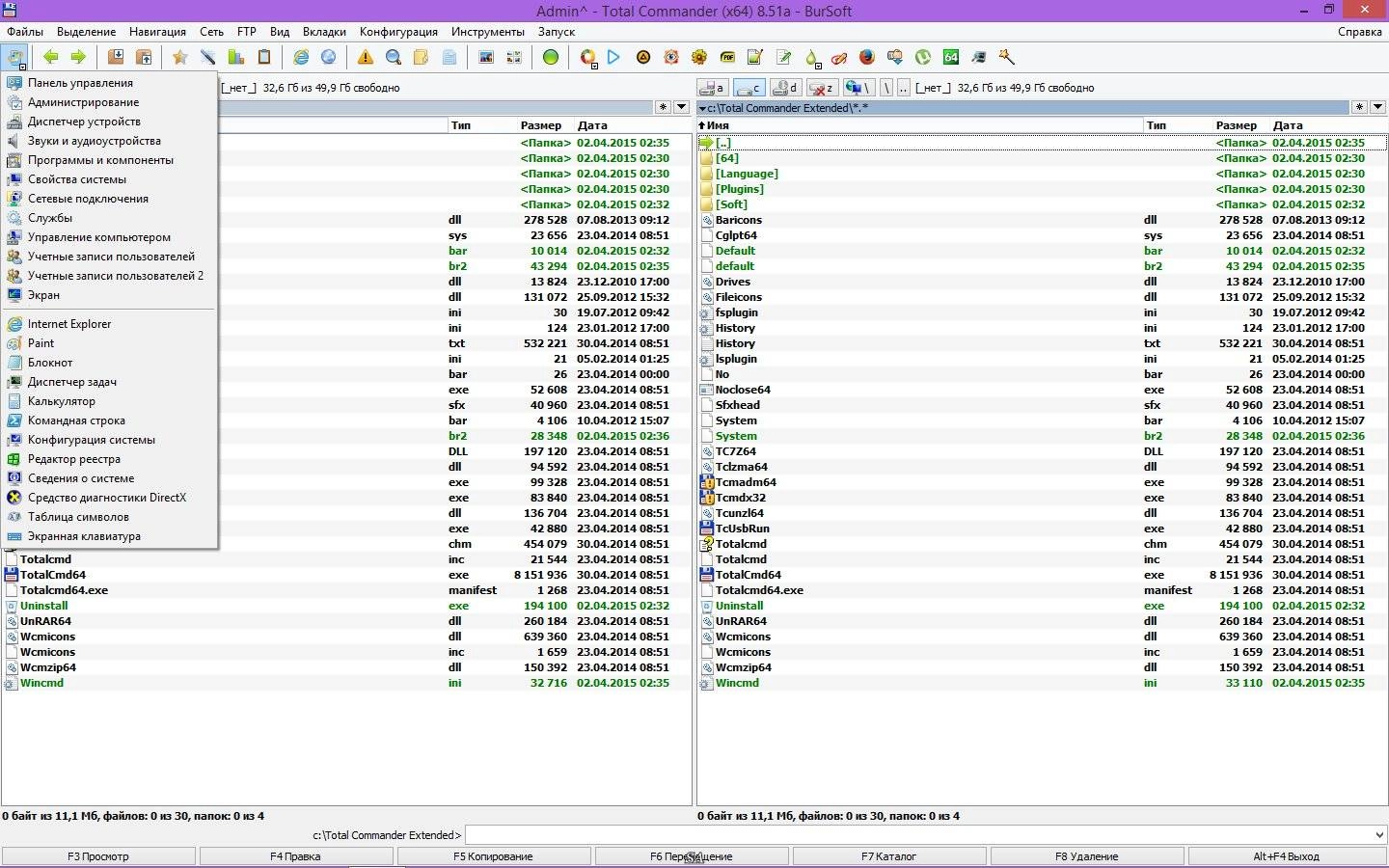The image size is (1389, 868).
Task: Collapse the system tools dropdown toolbar button
Action: point(14,58)
